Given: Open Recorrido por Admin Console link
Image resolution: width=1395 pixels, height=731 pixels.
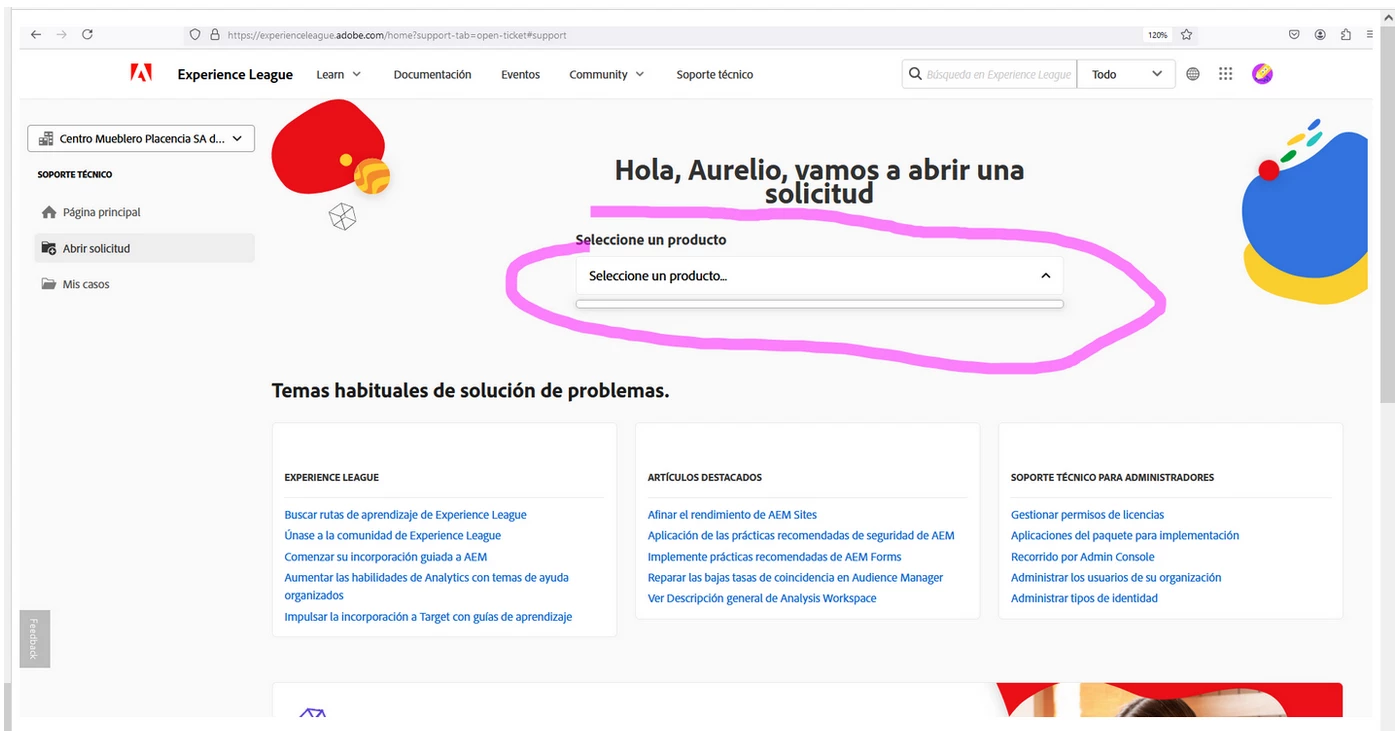Looking at the screenshot, I should (1082, 557).
